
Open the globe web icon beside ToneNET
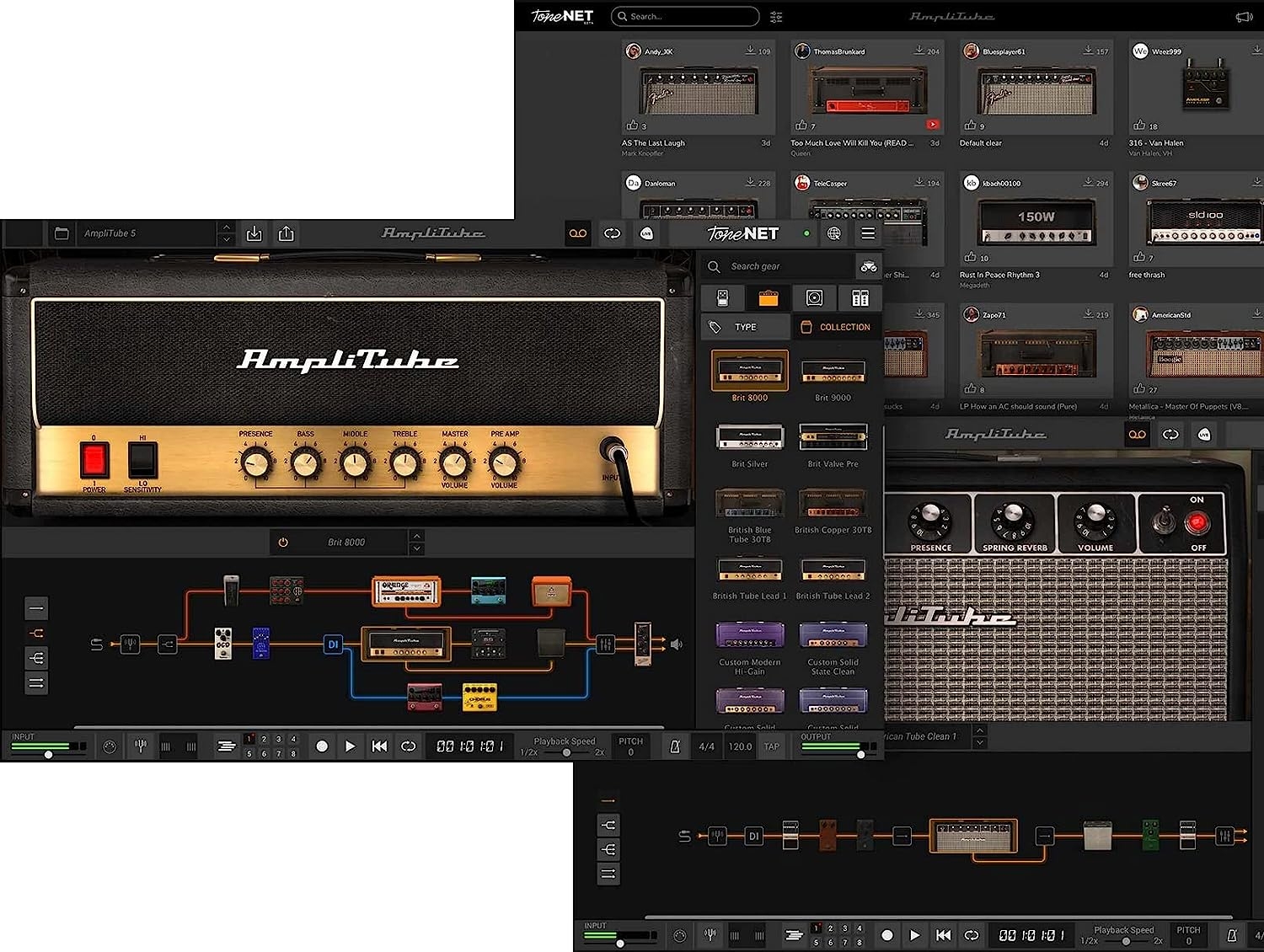(x=834, y=233)
